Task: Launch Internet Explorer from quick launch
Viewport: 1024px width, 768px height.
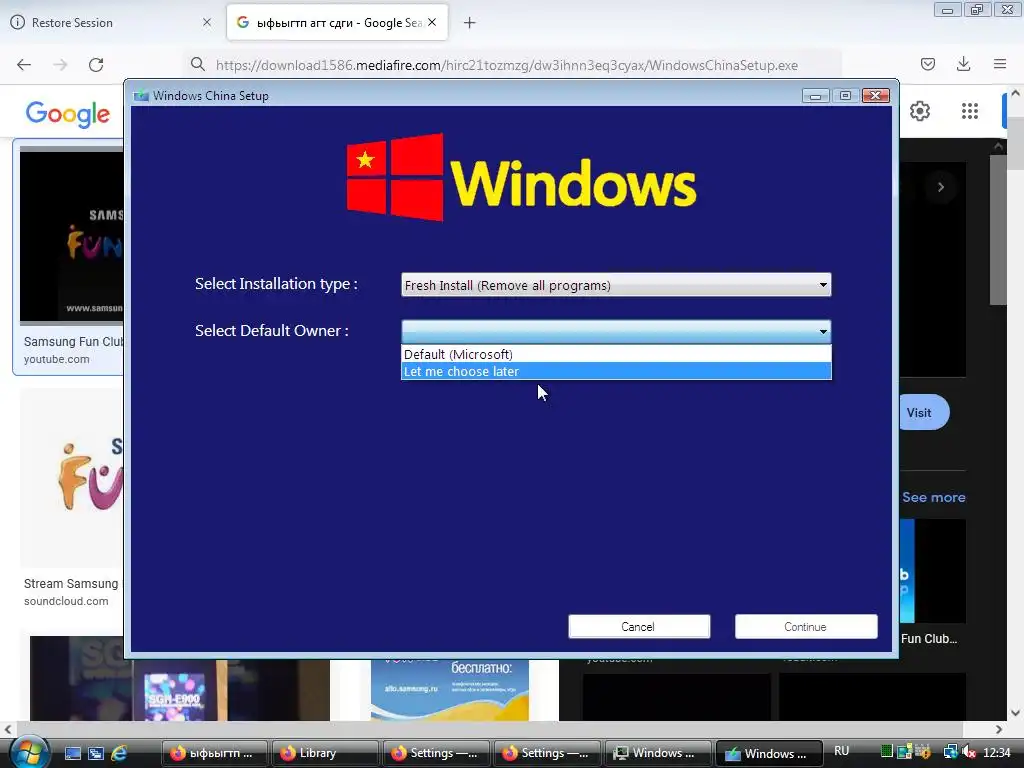Action: tap(119, 753)
